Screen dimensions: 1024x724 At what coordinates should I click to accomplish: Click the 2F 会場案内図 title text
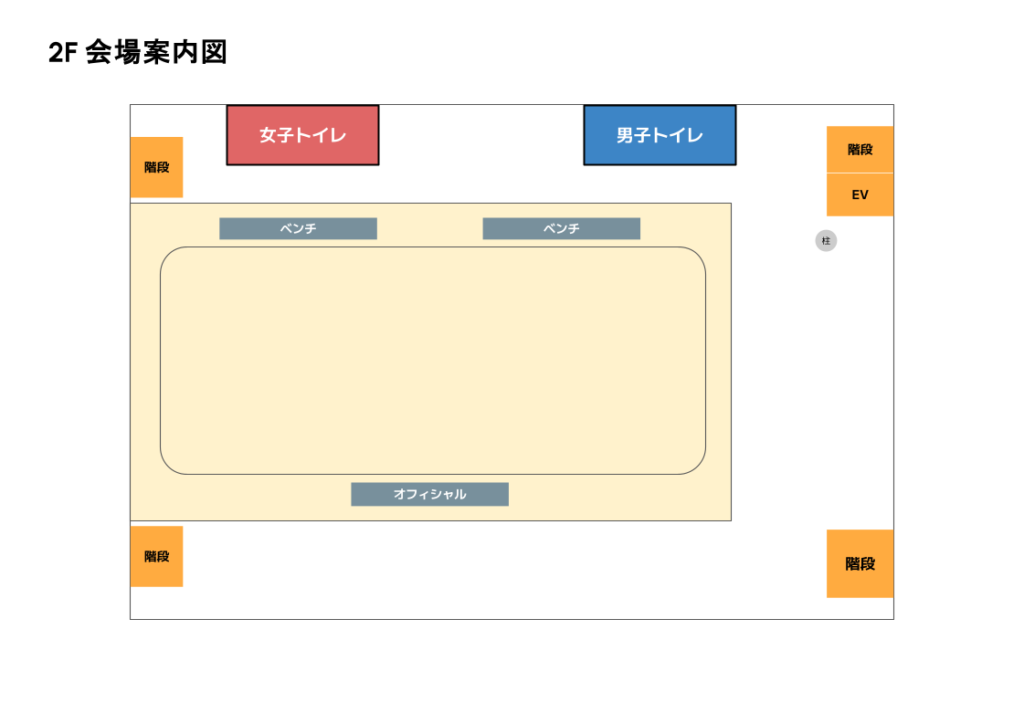[138, 53]
